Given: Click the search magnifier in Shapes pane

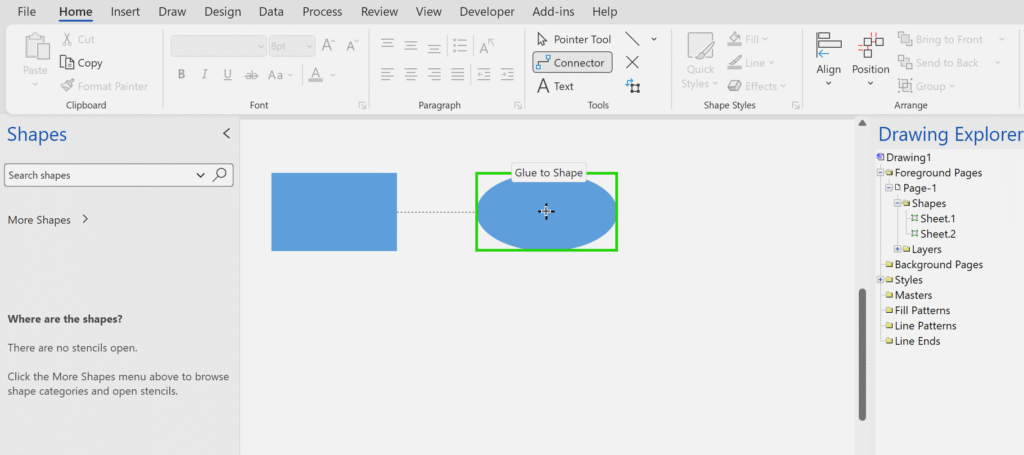Looking at the screenshot, I should pos(221,175).
